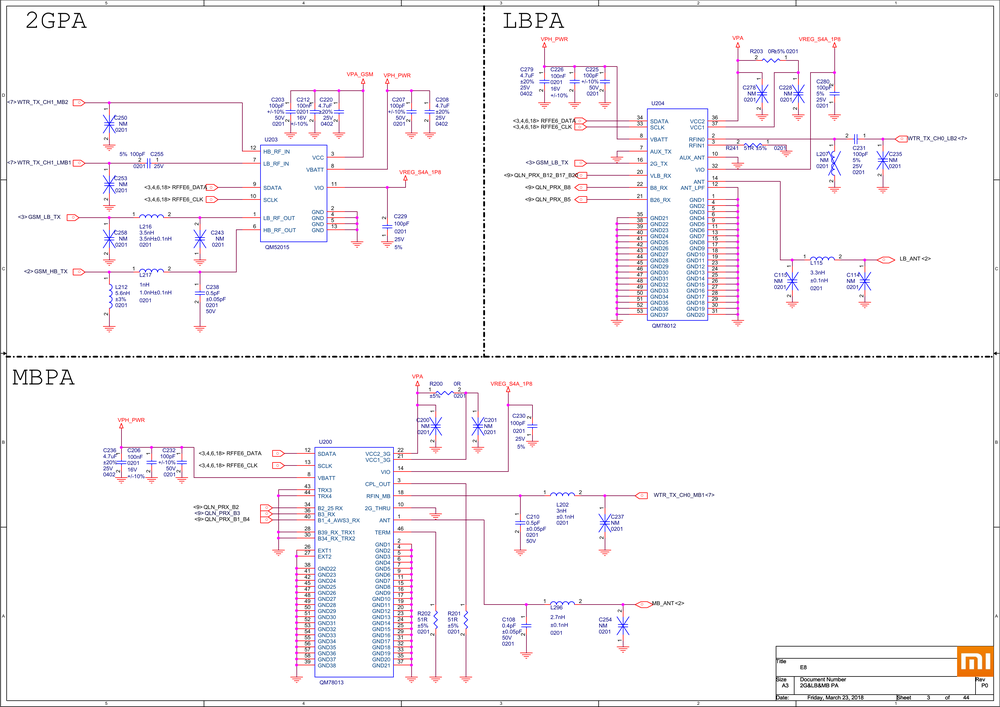
Task: Click the GSM_HB_TX net label
Action: coord(50,272)
